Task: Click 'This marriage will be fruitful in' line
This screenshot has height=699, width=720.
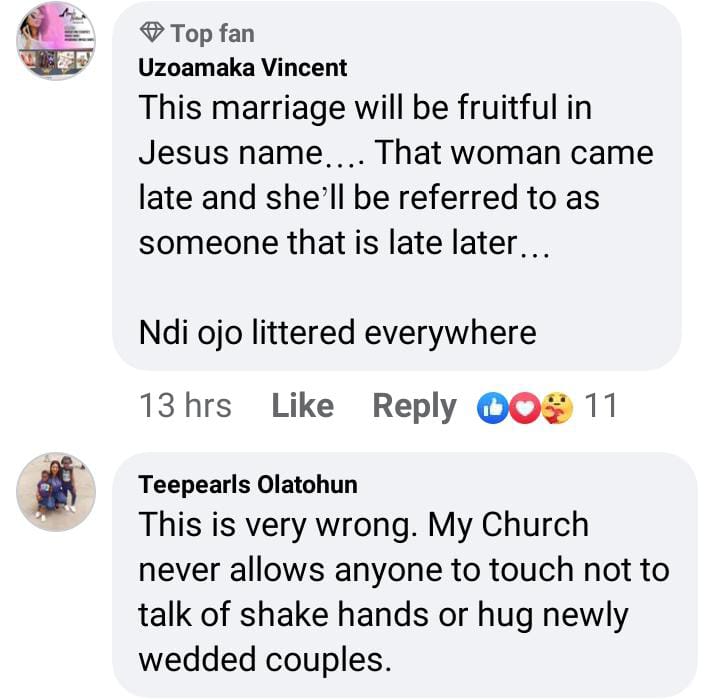Action: pyautogui.click(x=364, y=108)
